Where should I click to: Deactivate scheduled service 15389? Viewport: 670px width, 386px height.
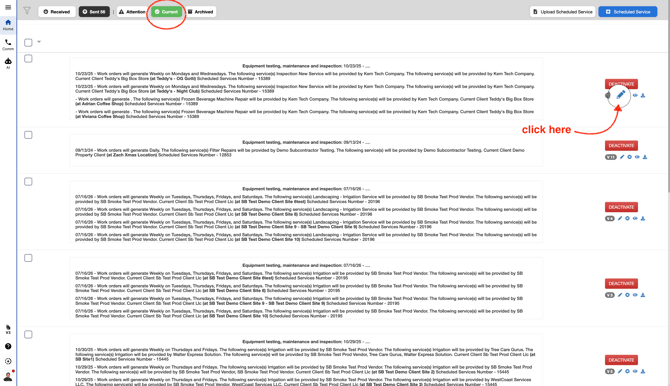(621, 84)
